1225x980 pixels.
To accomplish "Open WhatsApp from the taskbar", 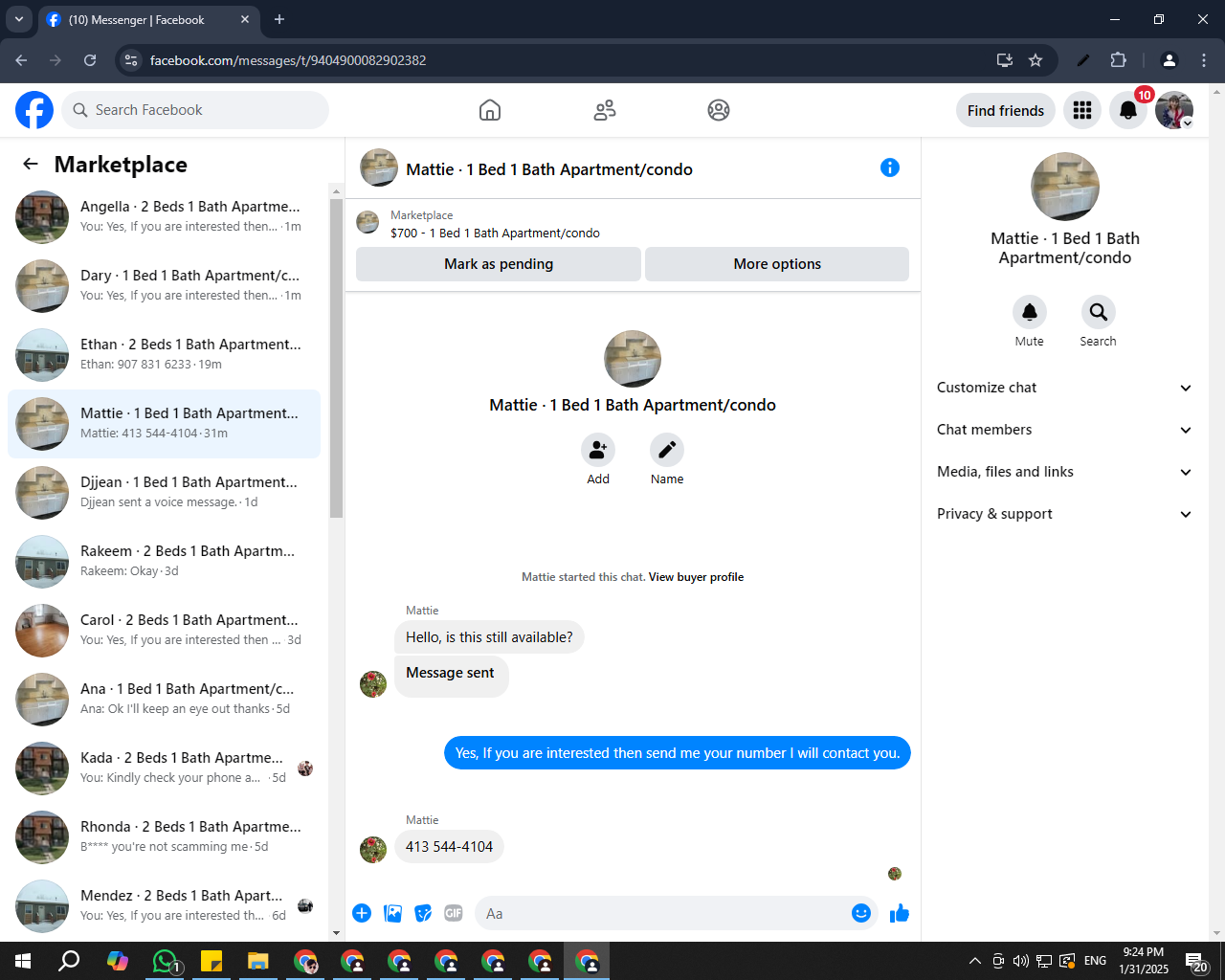I will click(x=165, y=961).
